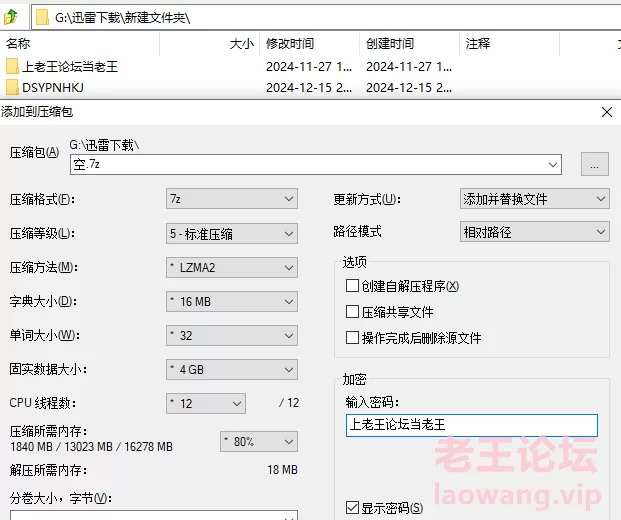The width and height of the screenshot is (621, 520).
Task: Select folder icon of DSYPNHKJ
Action: click(12, 87)
